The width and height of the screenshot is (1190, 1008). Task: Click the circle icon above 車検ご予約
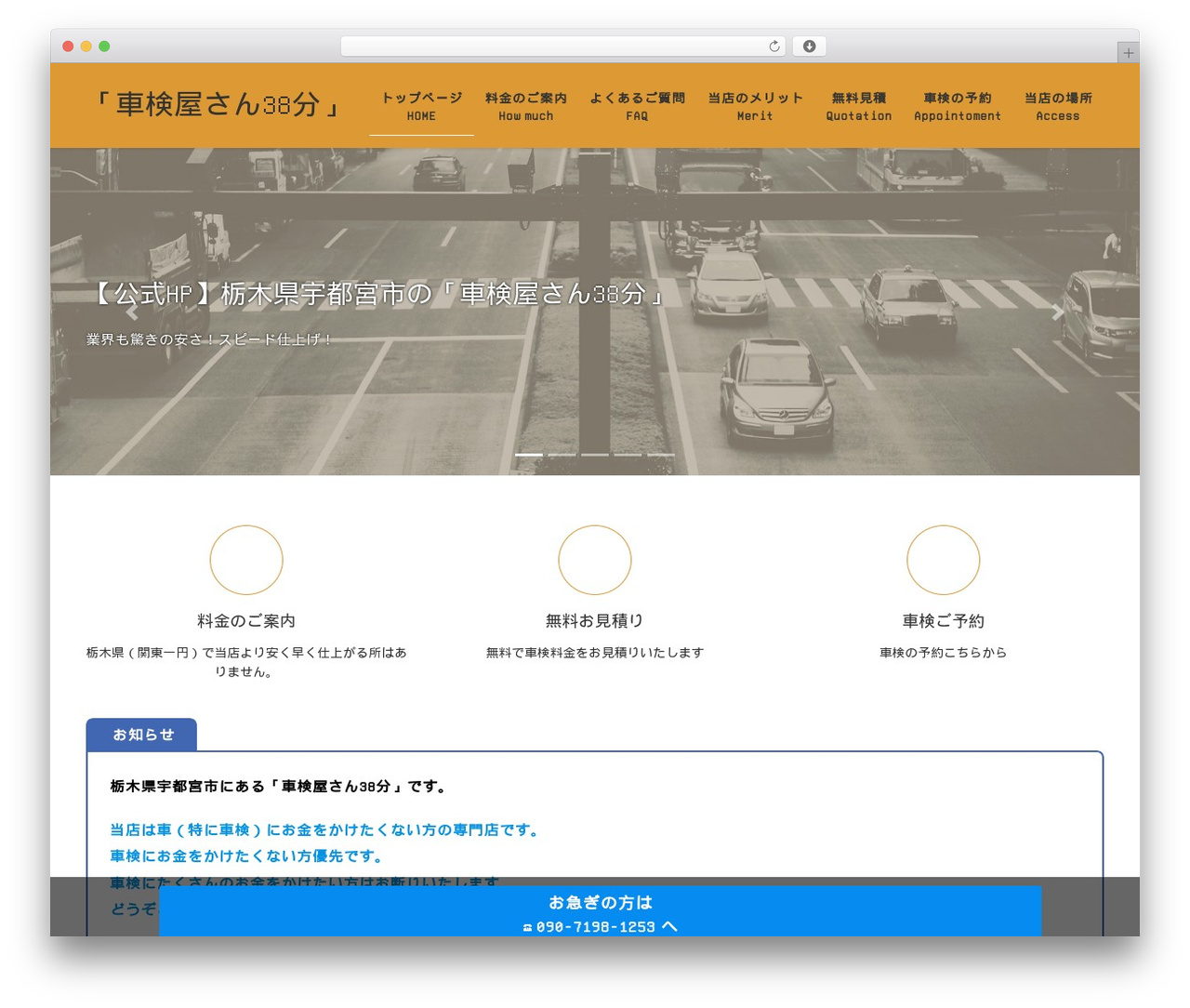pos(944,560)
